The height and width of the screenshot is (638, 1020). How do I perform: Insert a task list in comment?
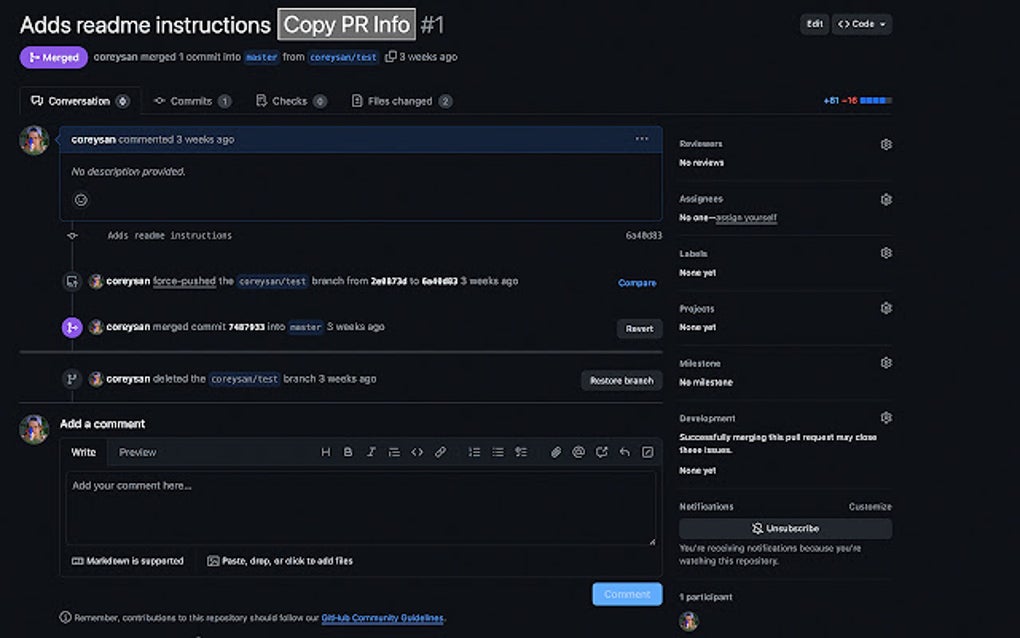coord(521,452)
